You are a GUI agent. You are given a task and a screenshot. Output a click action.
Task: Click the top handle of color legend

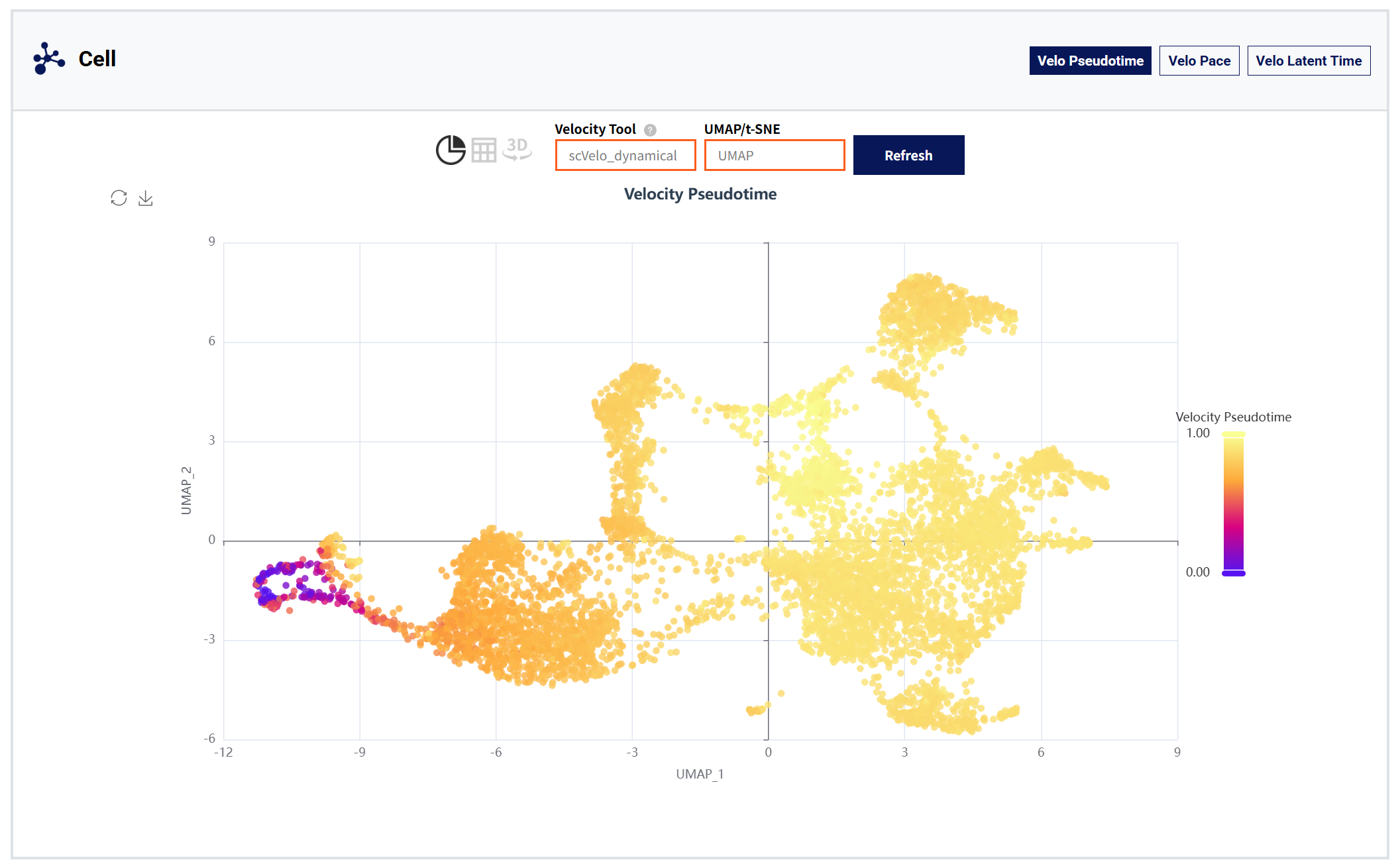[x=1233, y=435]
